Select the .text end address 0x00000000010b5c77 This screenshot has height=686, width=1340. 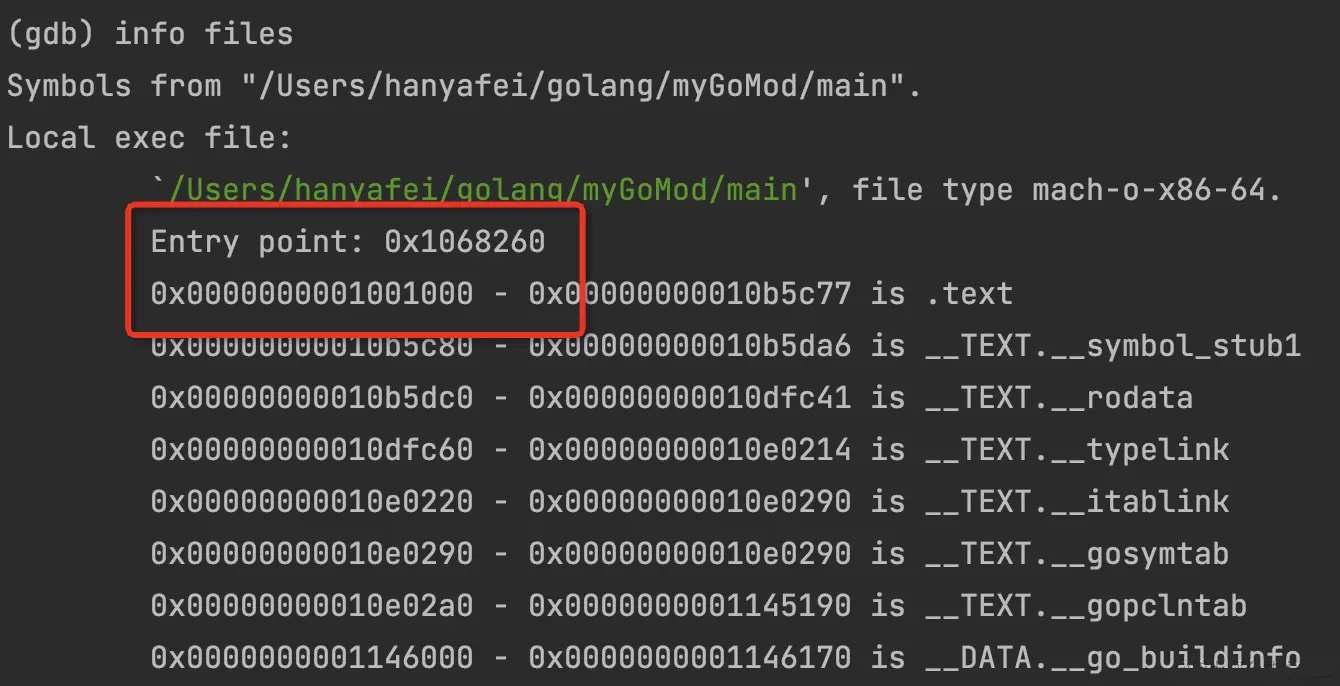point(689,294)
